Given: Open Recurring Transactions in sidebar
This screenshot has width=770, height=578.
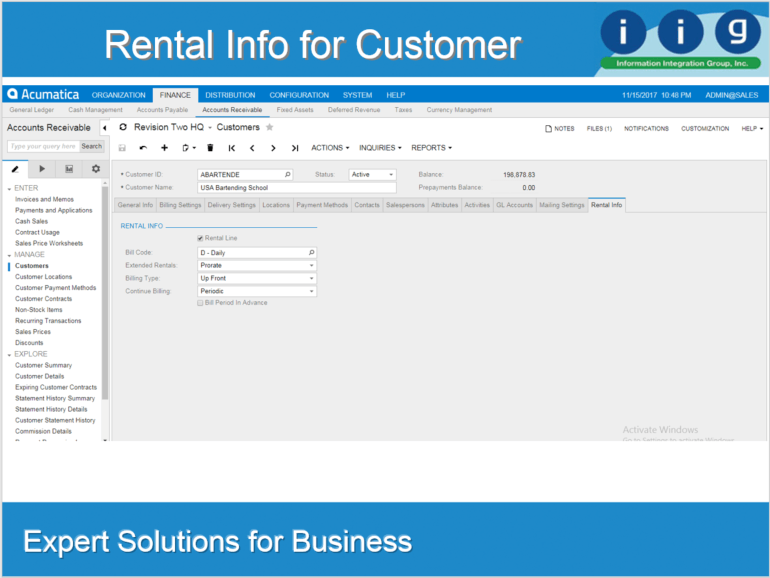Looking at the screenshot, I should click(x=48, y=321).
